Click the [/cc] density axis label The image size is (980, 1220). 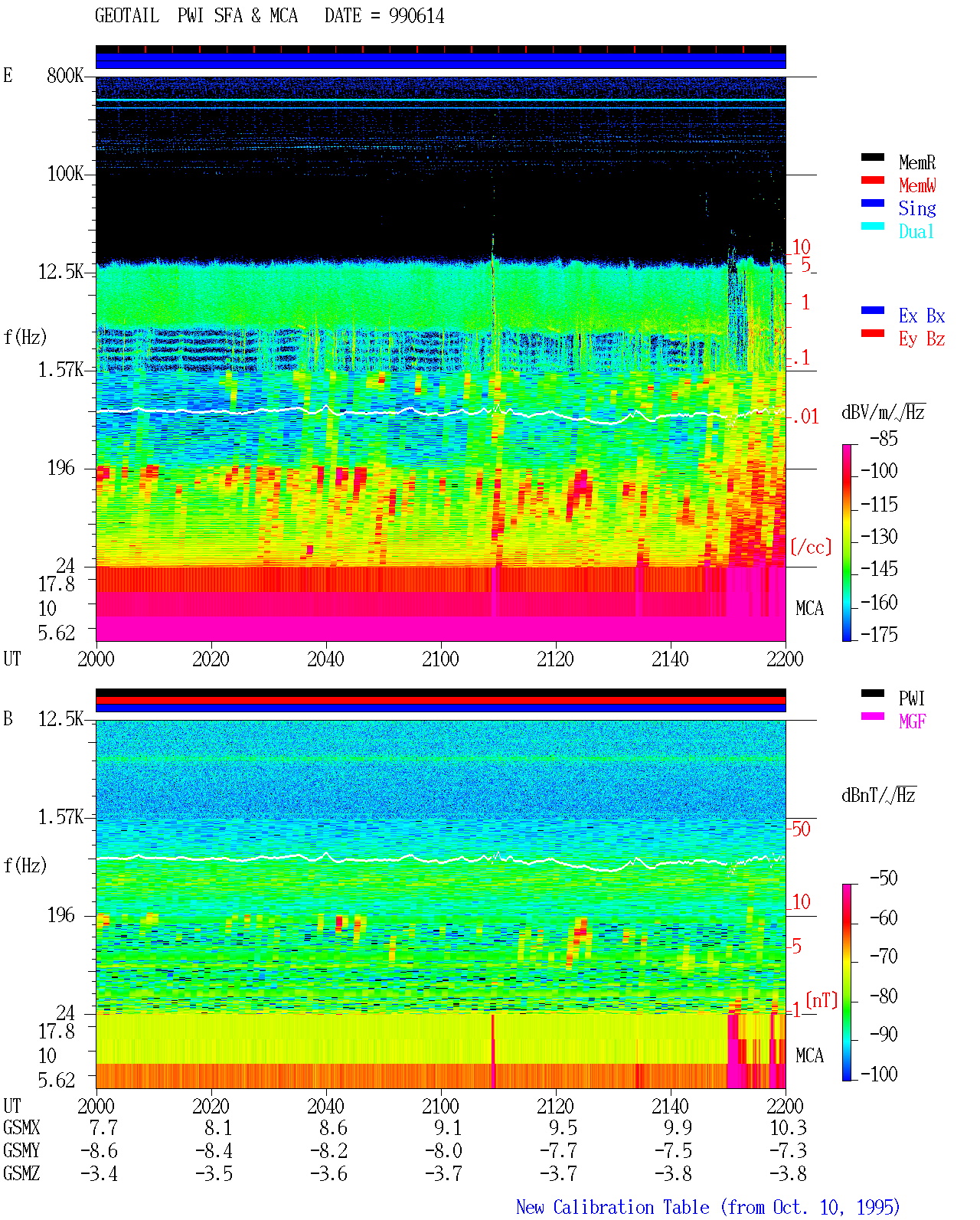click(x=811, y=547)
